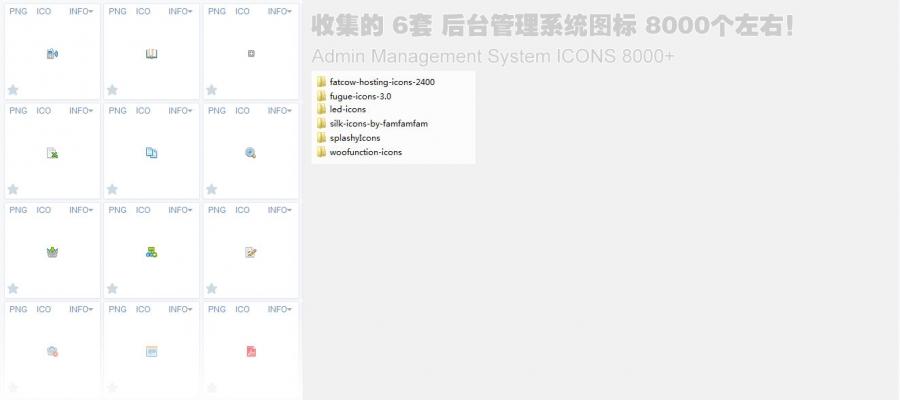Click the blue copy pages icon preview

(152, 153)
